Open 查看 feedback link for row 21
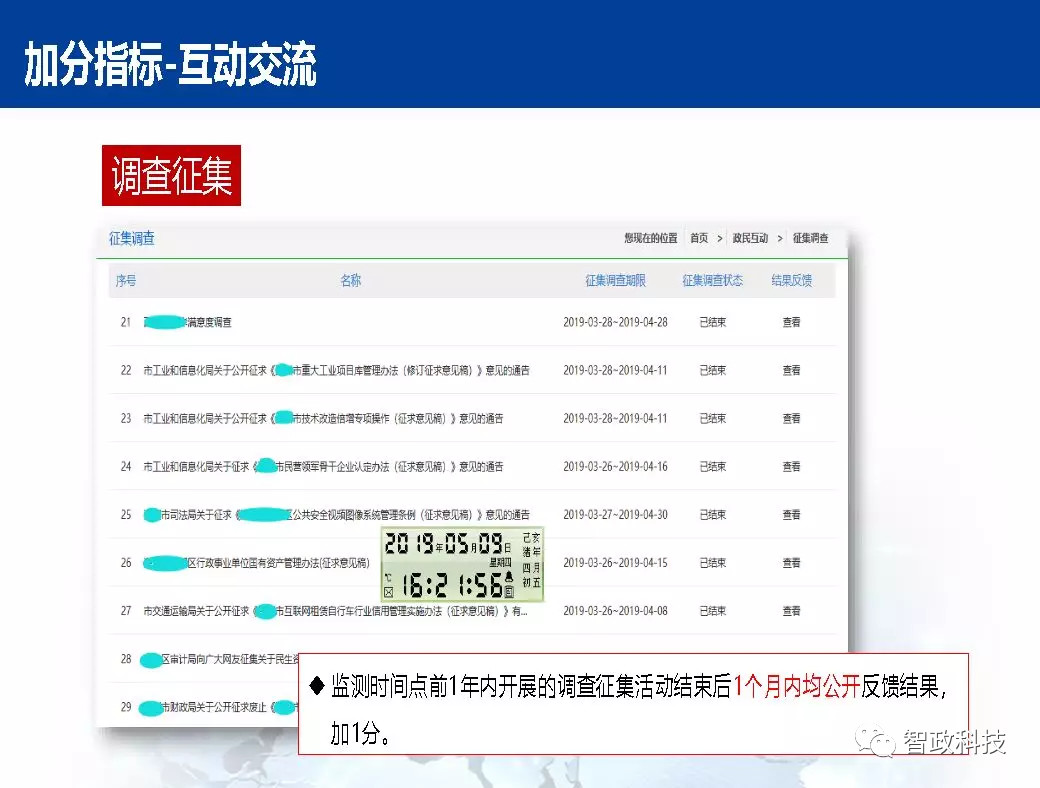 [790, 321]
